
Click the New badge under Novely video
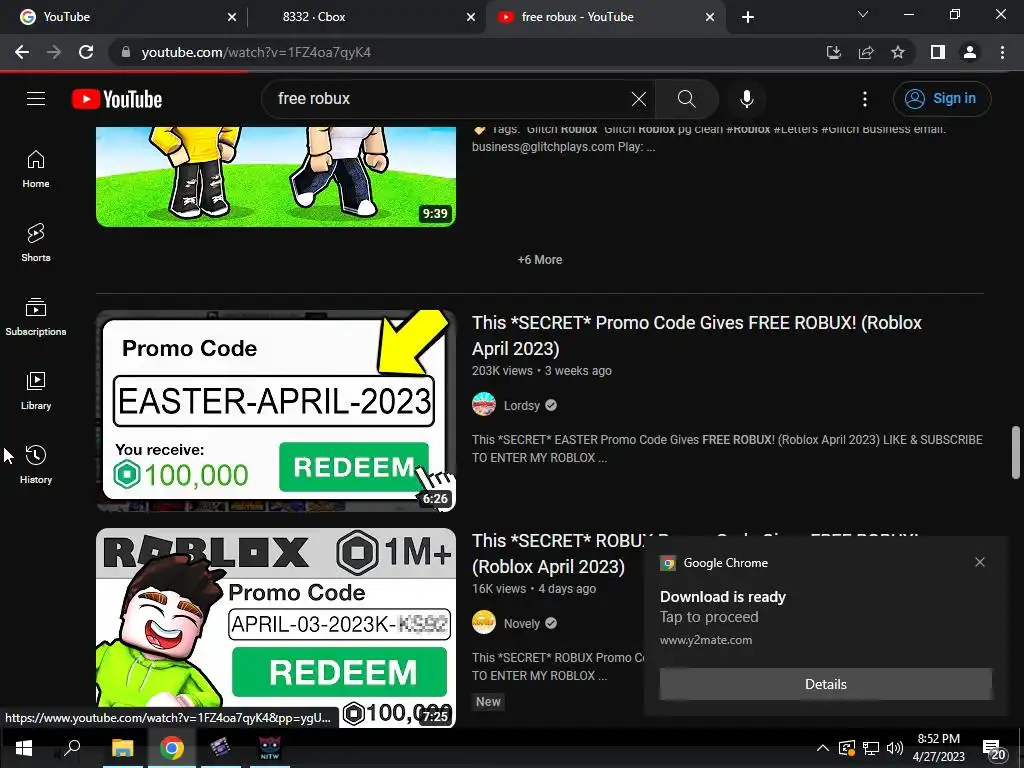pyautogui.click(x=488, y=702)
